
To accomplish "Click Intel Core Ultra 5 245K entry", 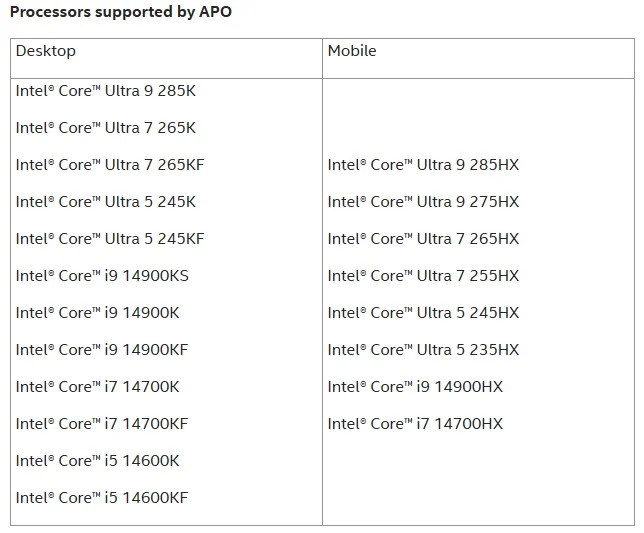I will click(106, 202).
